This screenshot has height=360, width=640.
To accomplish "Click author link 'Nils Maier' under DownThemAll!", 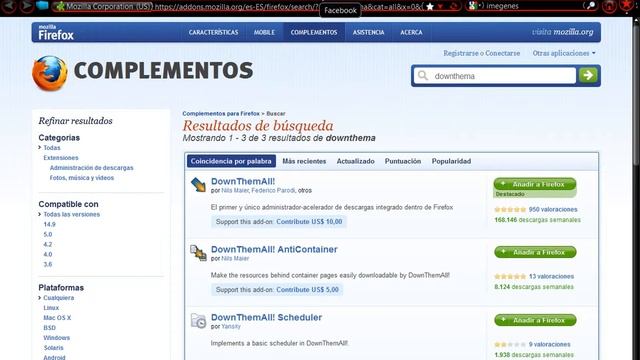I will coord(235,191).
